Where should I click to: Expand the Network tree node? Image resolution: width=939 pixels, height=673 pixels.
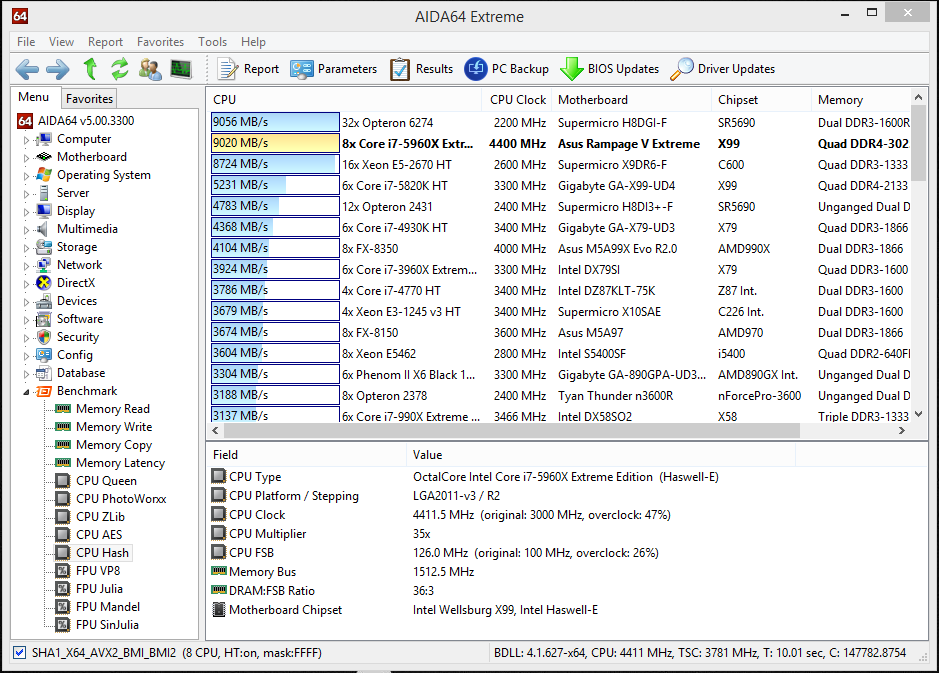[x=26, y=266]
